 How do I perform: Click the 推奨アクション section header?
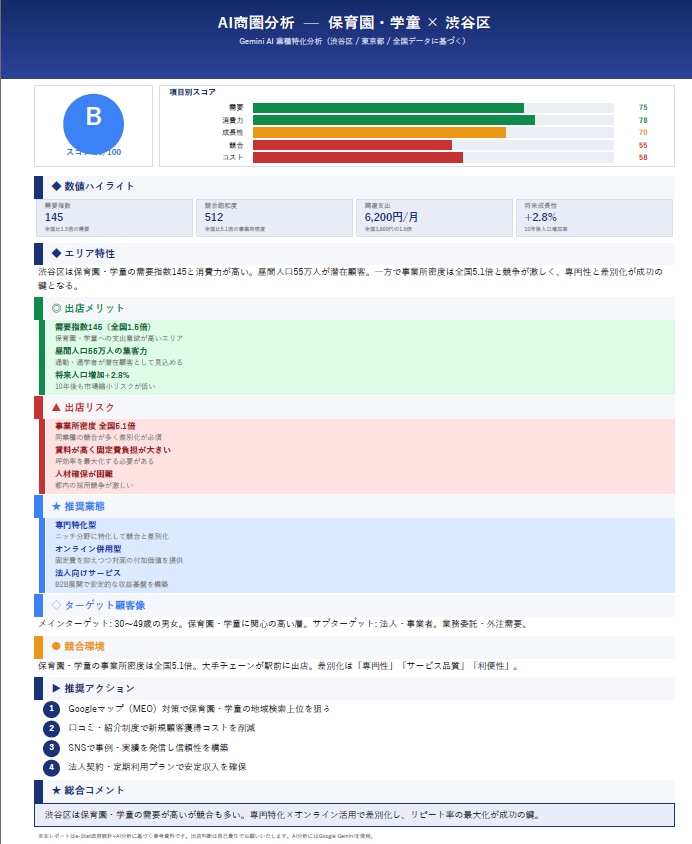354,688
